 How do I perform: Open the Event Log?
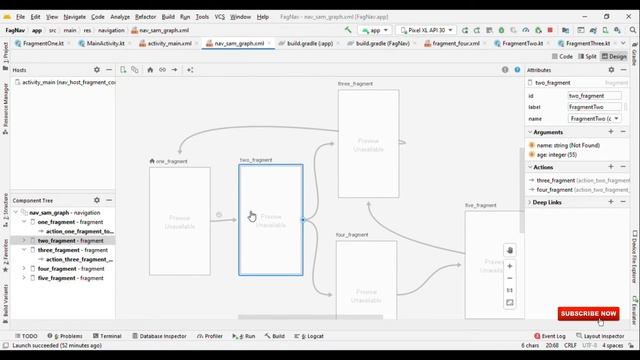550,336
